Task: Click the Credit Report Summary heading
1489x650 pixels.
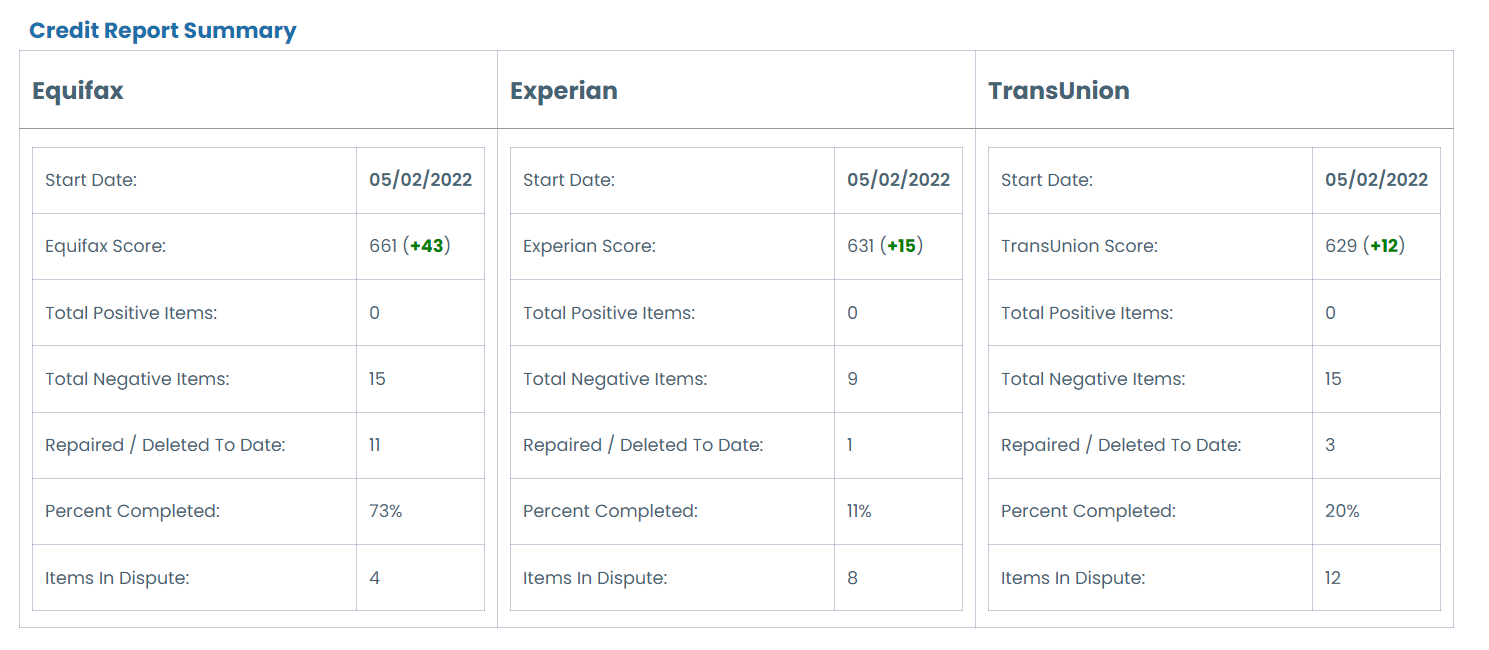Action: tap(163, 31)
